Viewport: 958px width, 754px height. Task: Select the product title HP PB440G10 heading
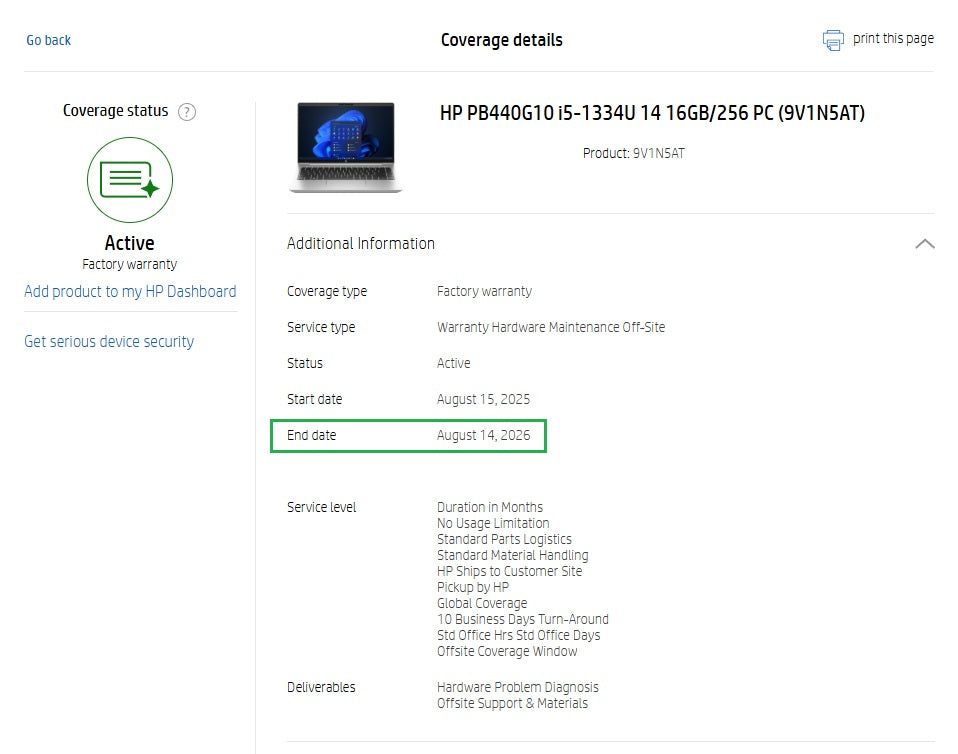tap(652, 113)
